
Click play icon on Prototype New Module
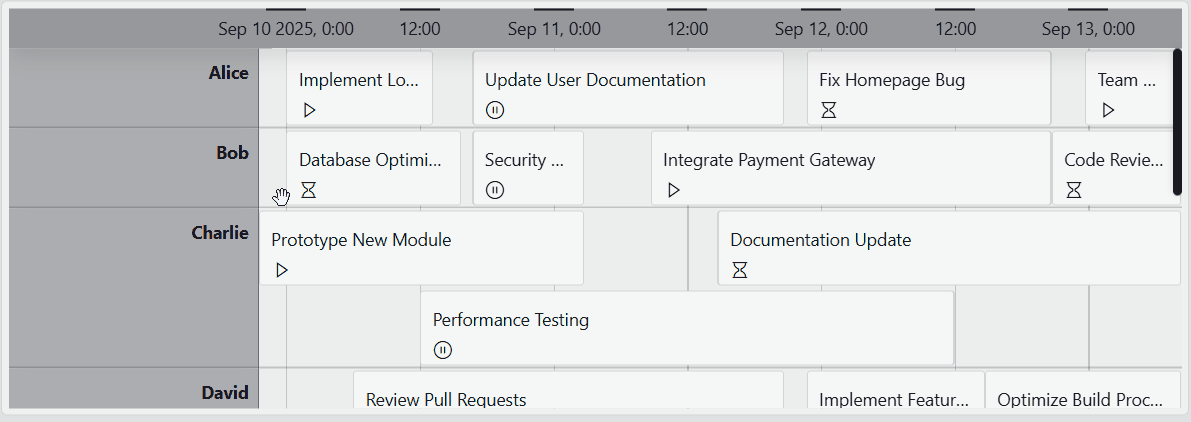point(282,269)
